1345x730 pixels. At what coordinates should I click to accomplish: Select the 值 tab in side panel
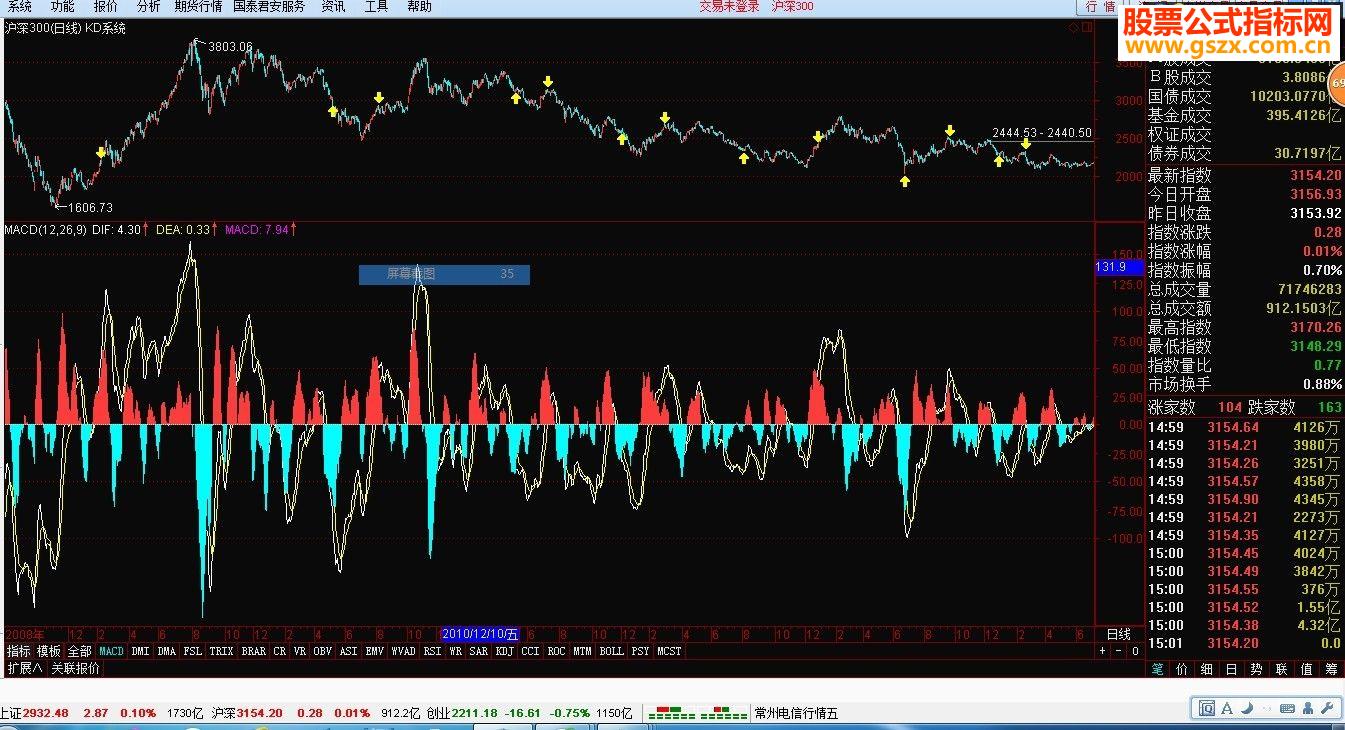coord(1306,669)
